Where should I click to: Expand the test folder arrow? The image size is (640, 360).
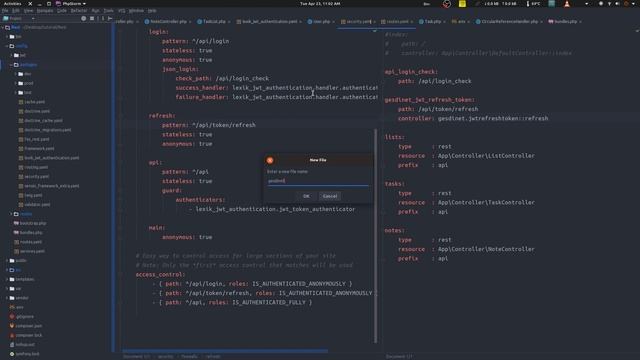coord(16,93)
